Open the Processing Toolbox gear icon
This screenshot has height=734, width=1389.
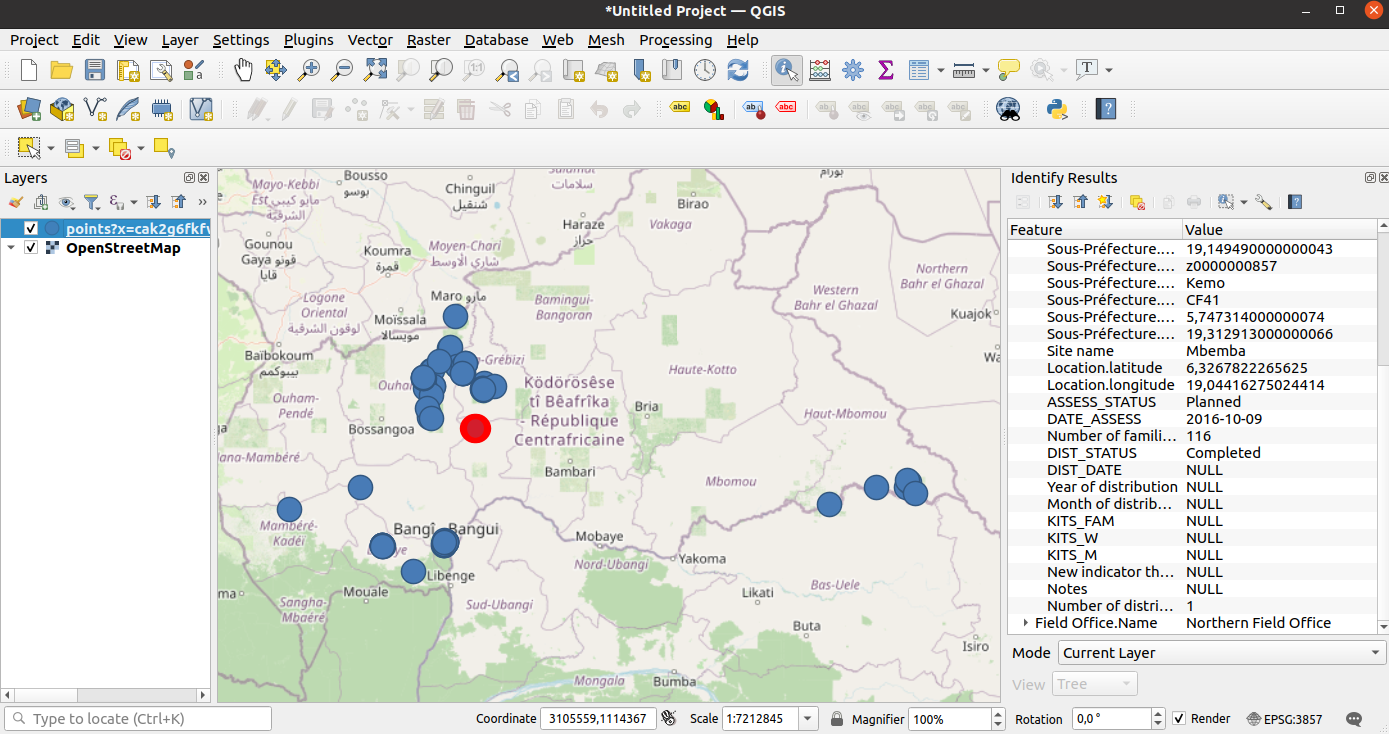[x=852, y=70]
